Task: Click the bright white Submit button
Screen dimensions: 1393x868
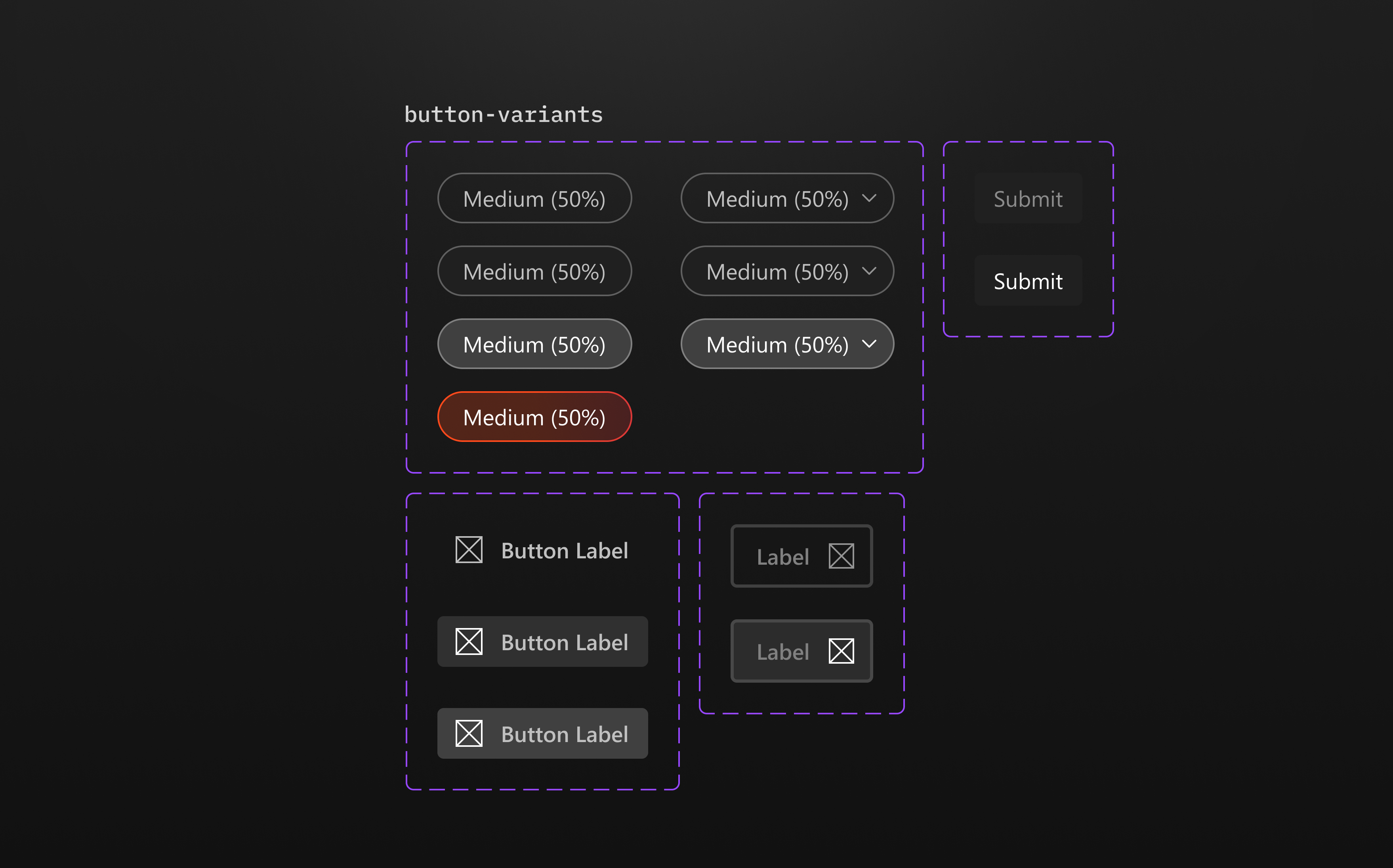Action: [x=1028, y=281]
